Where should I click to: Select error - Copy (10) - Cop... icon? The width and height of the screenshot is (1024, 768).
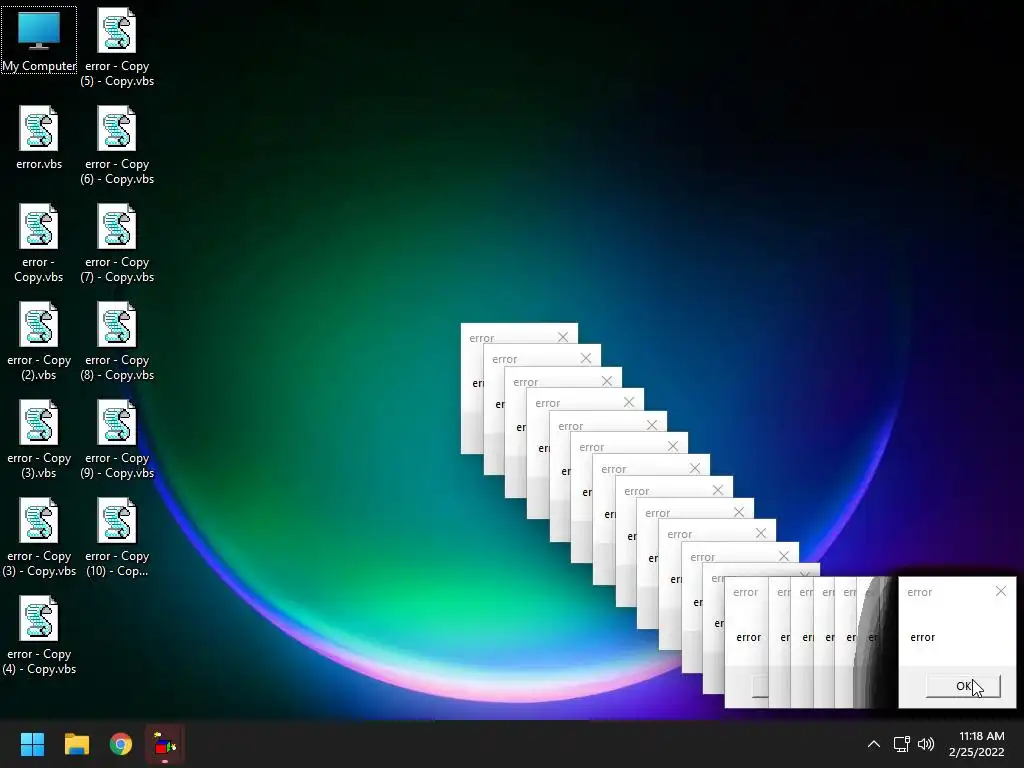pyautogui.click(x=117, y=537)
